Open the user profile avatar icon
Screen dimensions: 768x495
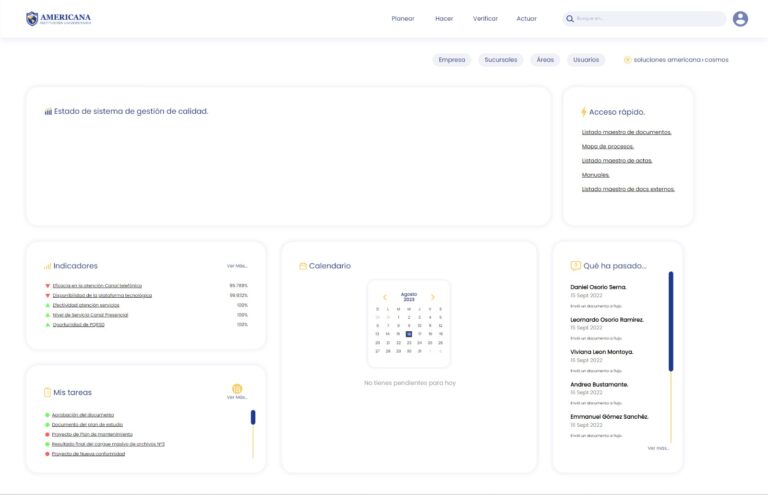(740, 18)
